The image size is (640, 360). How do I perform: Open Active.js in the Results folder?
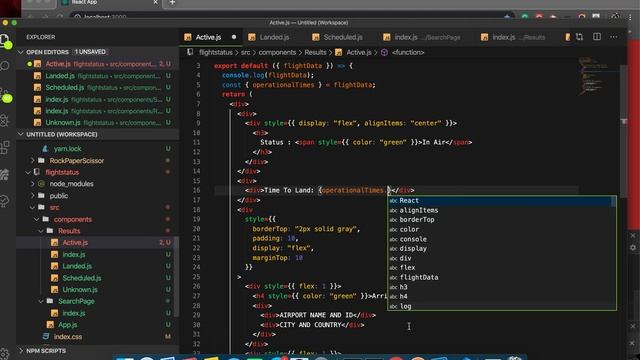(x=75, y=242)
